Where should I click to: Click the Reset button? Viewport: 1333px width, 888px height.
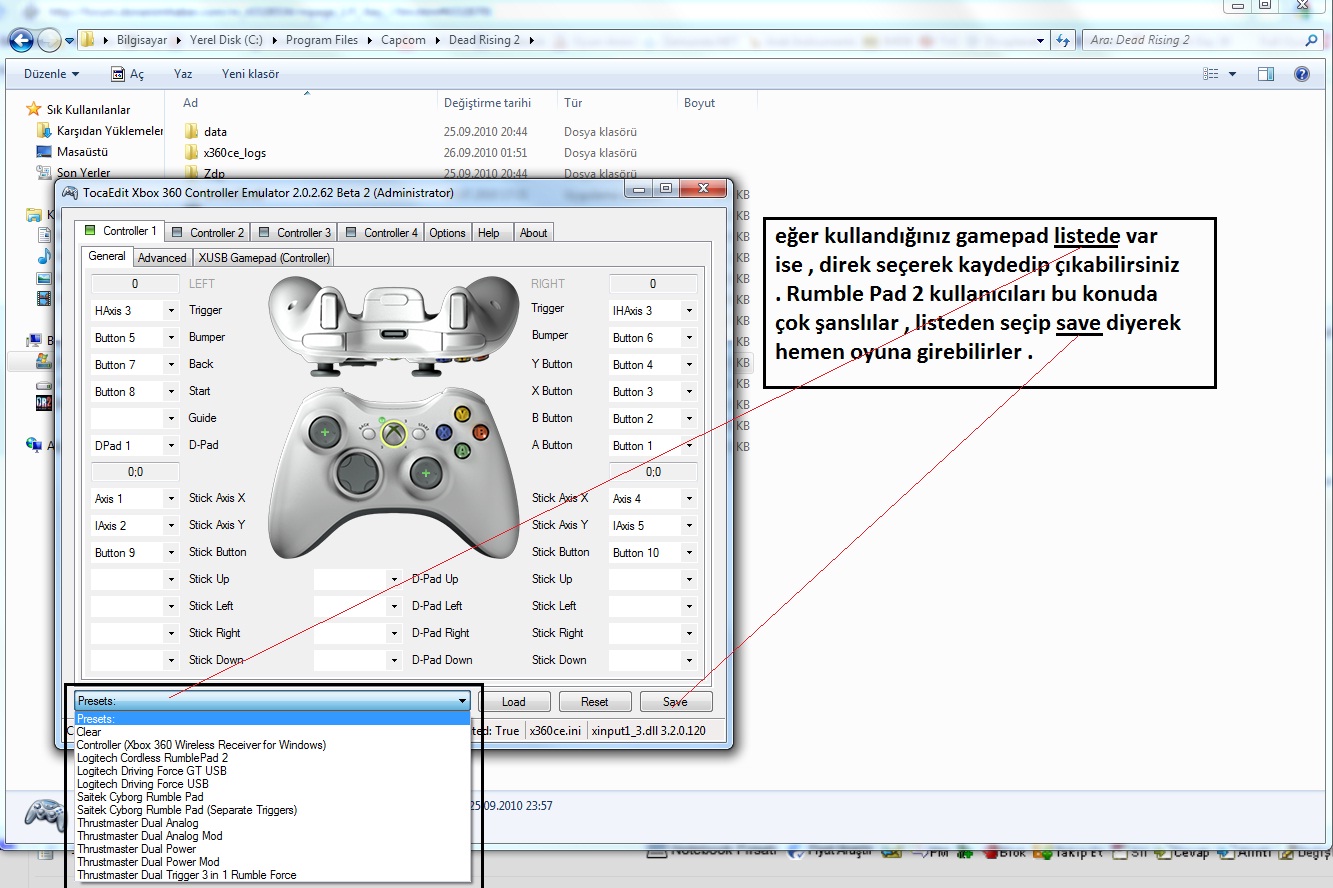[x=595, y=702]
